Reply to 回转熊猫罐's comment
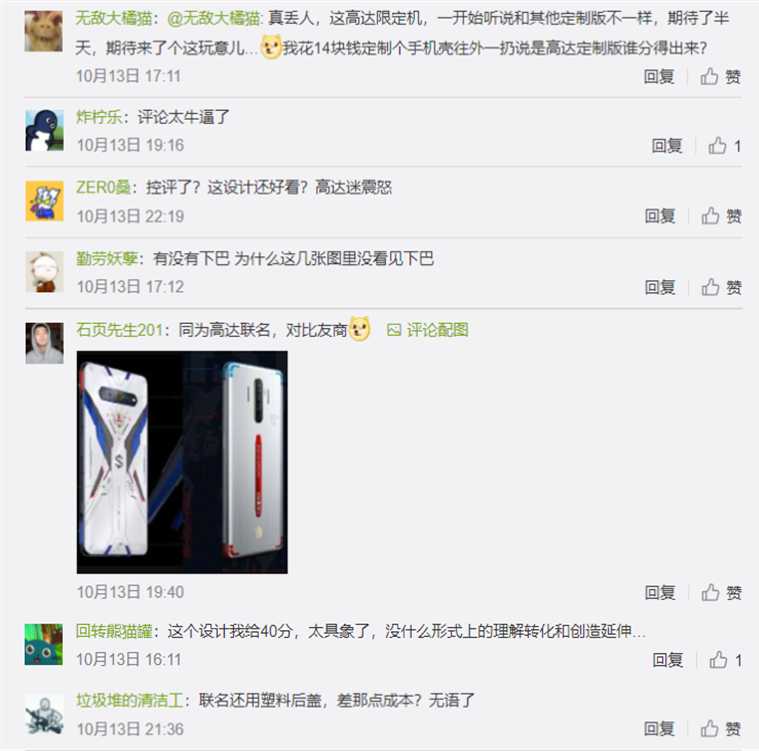The width and height of the screenshot is (759, 751). pos(668,660)
